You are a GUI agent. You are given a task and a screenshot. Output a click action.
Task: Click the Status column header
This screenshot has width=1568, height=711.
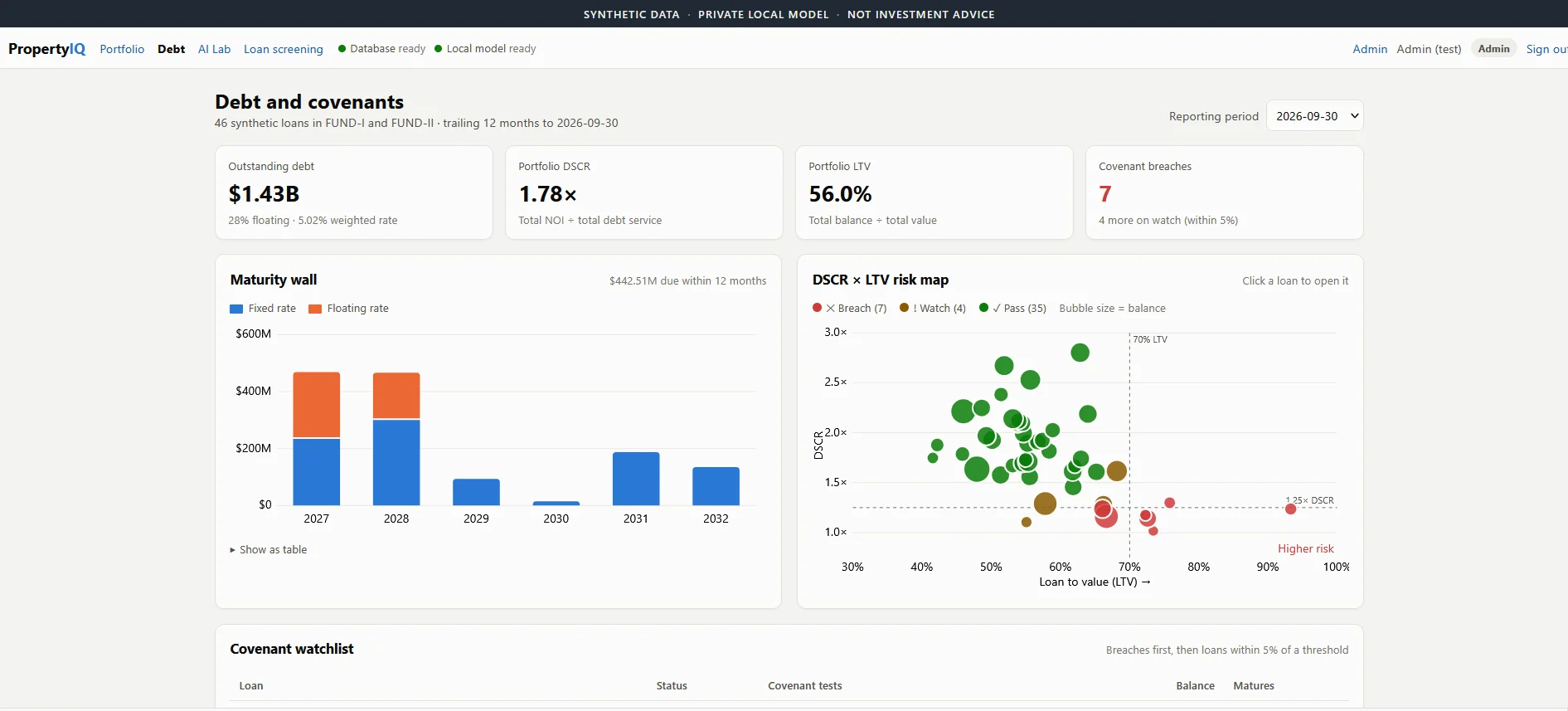[x=672, y=686]
